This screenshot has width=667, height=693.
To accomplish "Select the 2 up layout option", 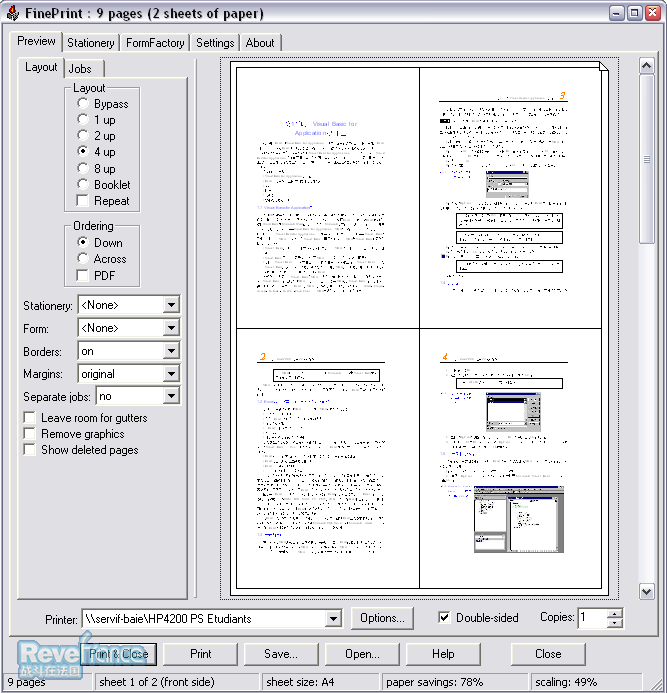I will coord(83,136).
